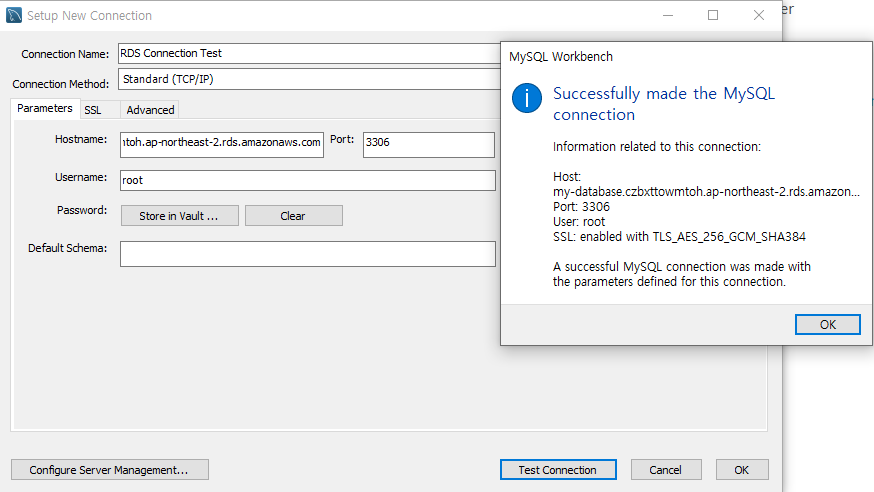The width and height of the screenshot is (874, 492).
Task: Click the Username field containing root
Action: [308, 180]
